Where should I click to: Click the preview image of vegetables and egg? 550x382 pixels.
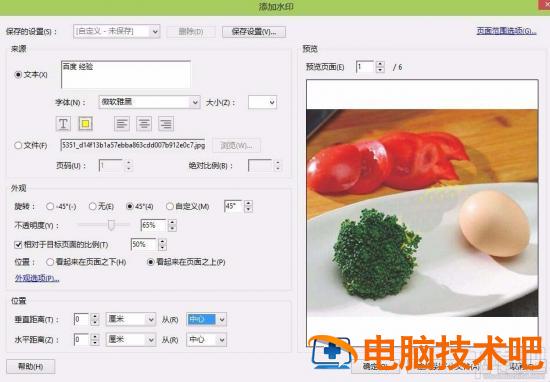pos(422,213)
